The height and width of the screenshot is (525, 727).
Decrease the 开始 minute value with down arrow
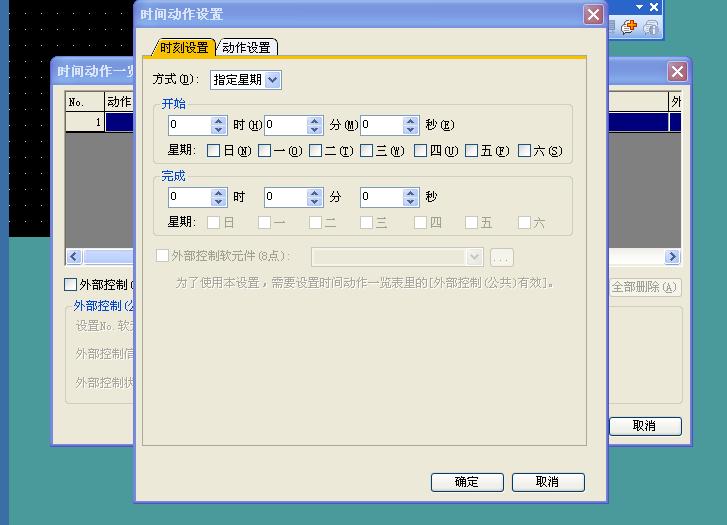point(315,130)
